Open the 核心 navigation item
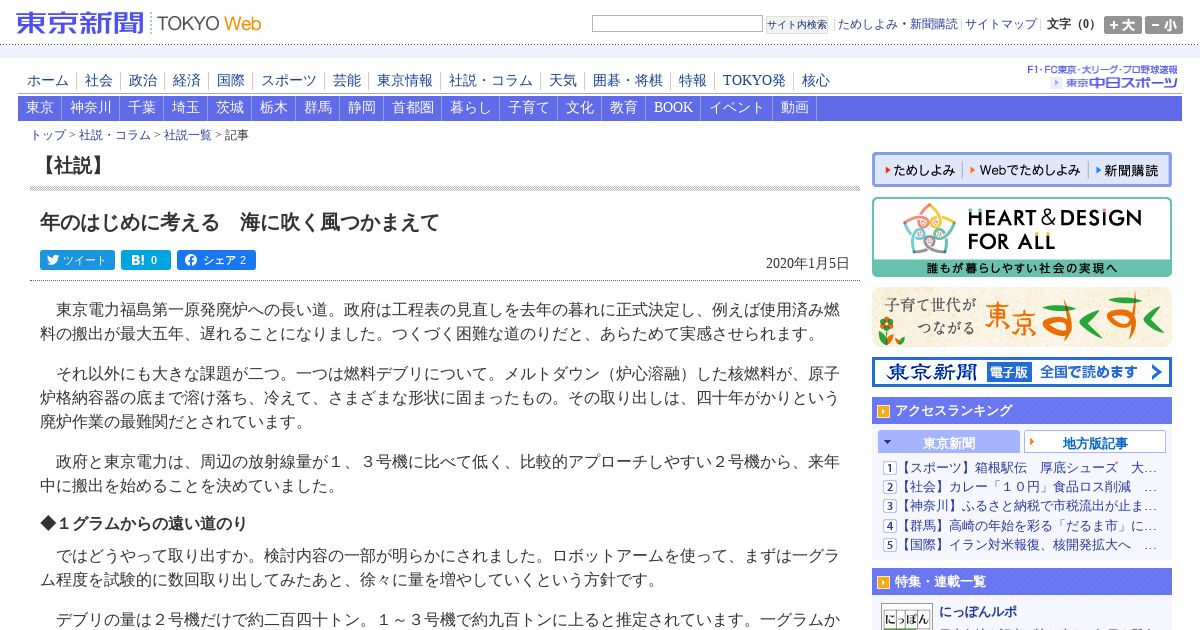Screen dimensions: 1200x630 coord(816,80)
